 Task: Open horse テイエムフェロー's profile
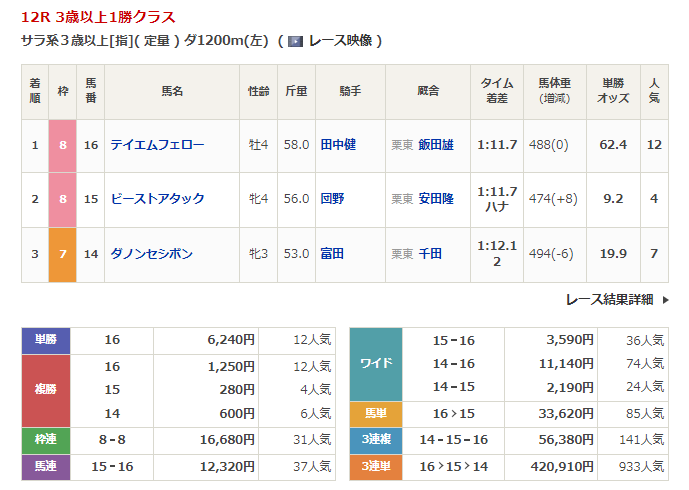coord(157,145)
